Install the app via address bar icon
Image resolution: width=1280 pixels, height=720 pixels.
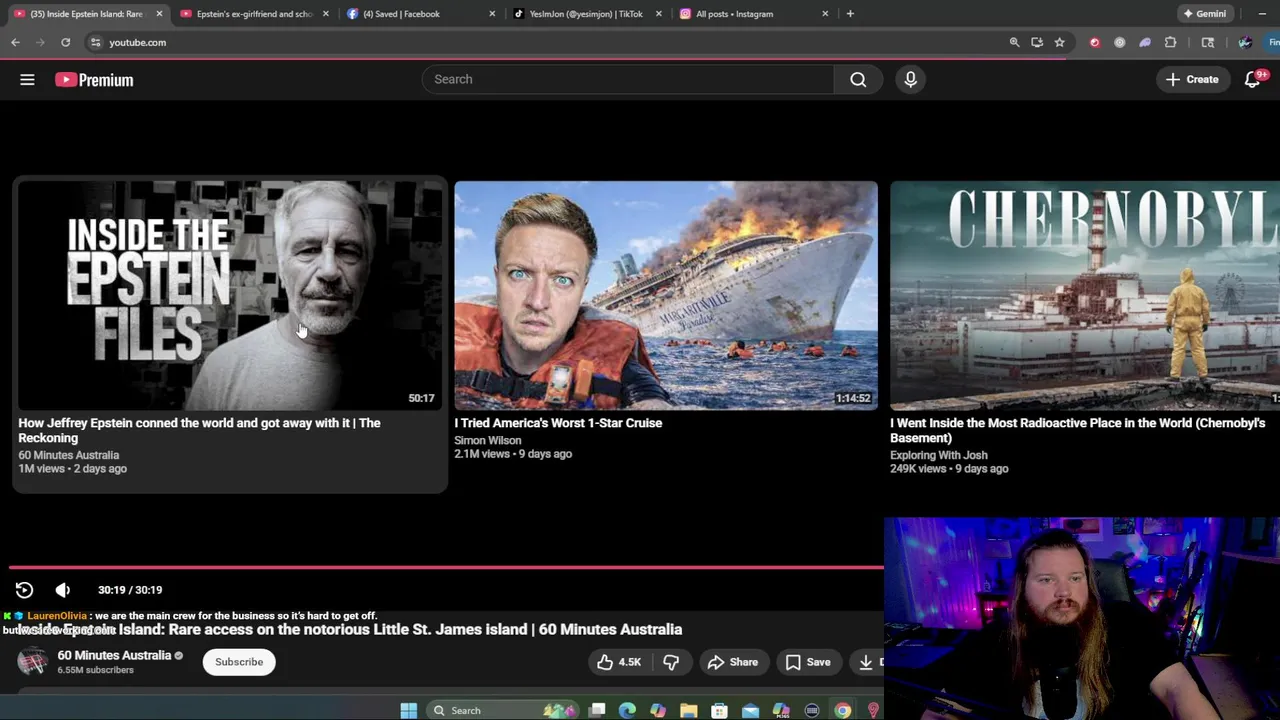pyautogui.click(x=1037, y=42)
